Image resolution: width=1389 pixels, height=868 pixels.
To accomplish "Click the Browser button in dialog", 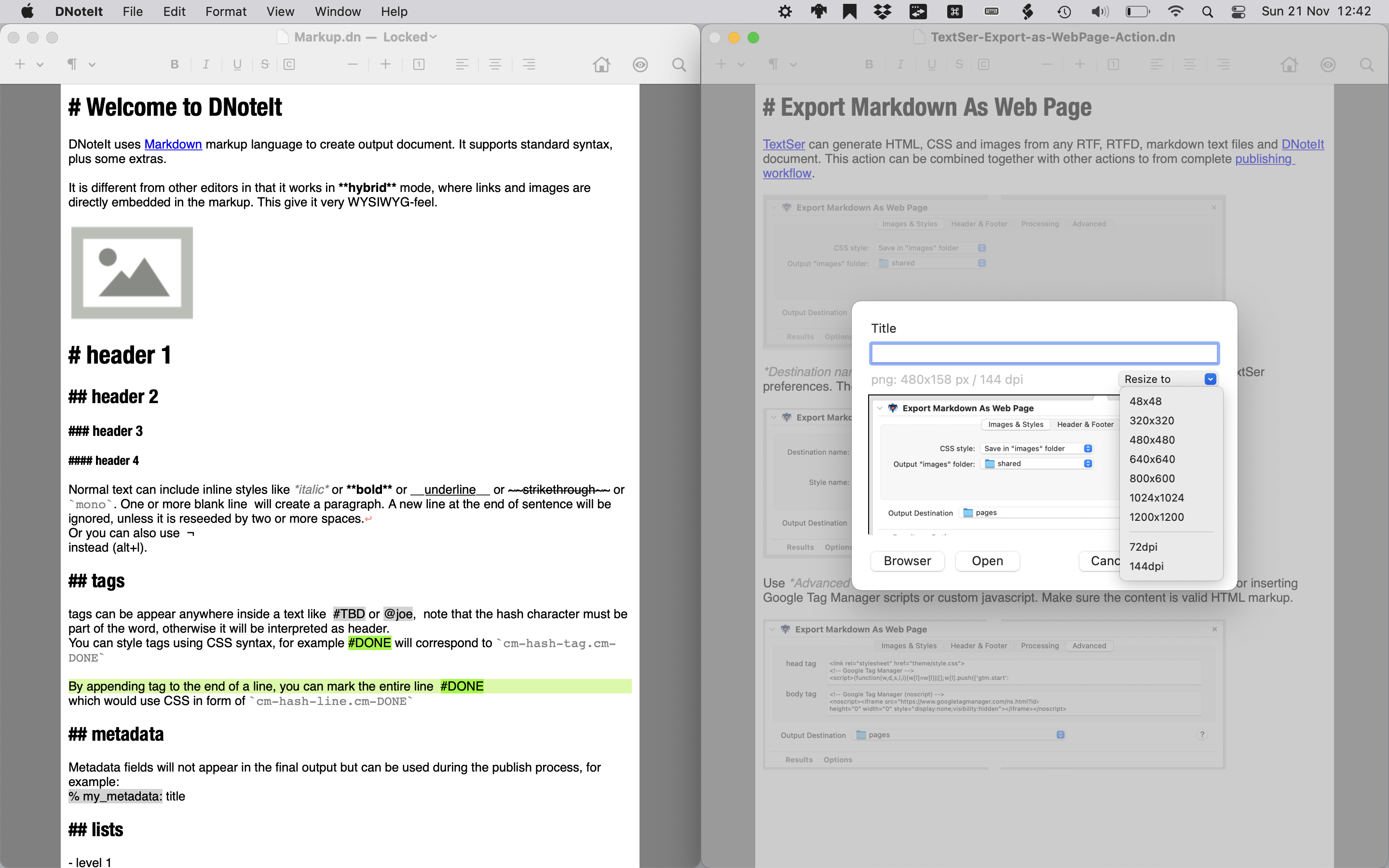I will coord(908,561).
